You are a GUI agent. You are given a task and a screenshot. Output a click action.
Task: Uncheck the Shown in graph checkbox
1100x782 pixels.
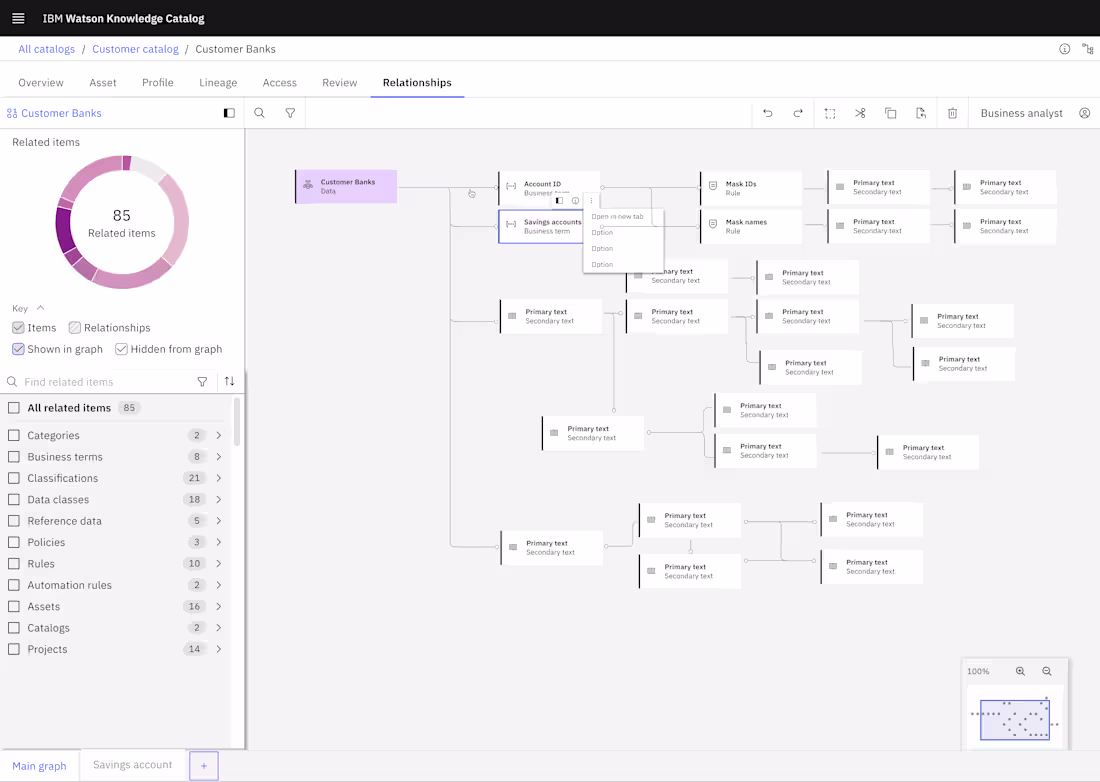pos(18,348)
